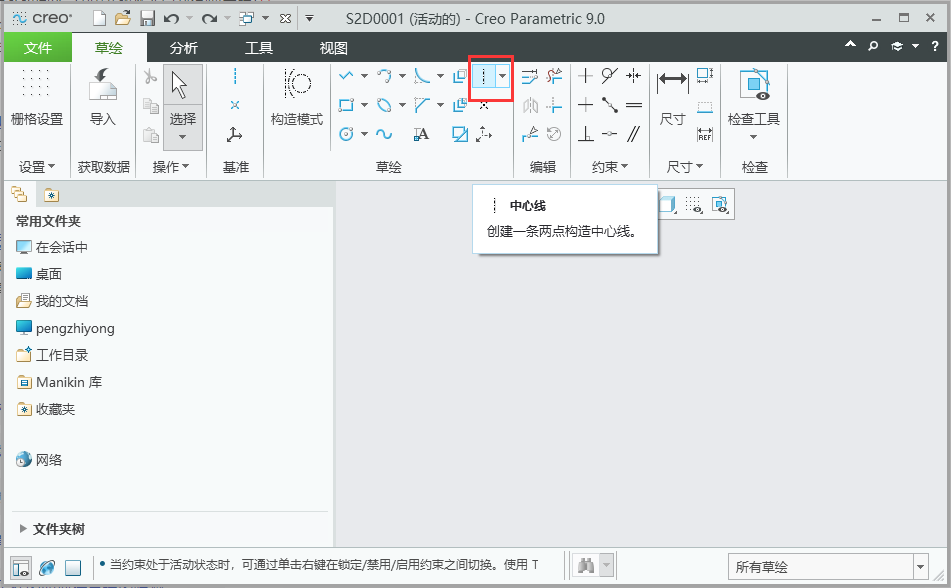Toggle sketcher display filters in graphics toolbar
This screenshot has height=588, width=951.
pyautogui.click(x=693, y=204)
